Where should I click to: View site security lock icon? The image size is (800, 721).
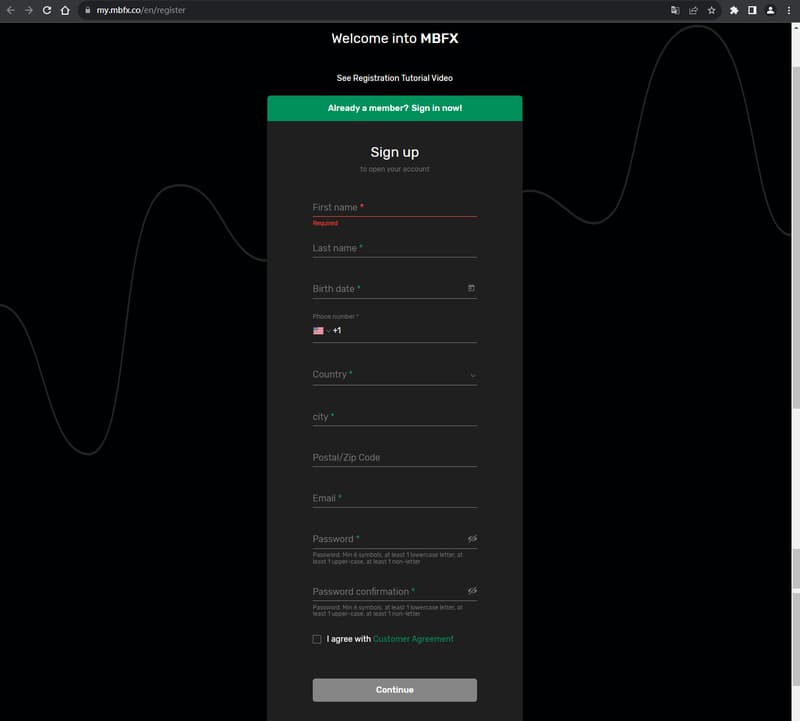tap(88, 10)
